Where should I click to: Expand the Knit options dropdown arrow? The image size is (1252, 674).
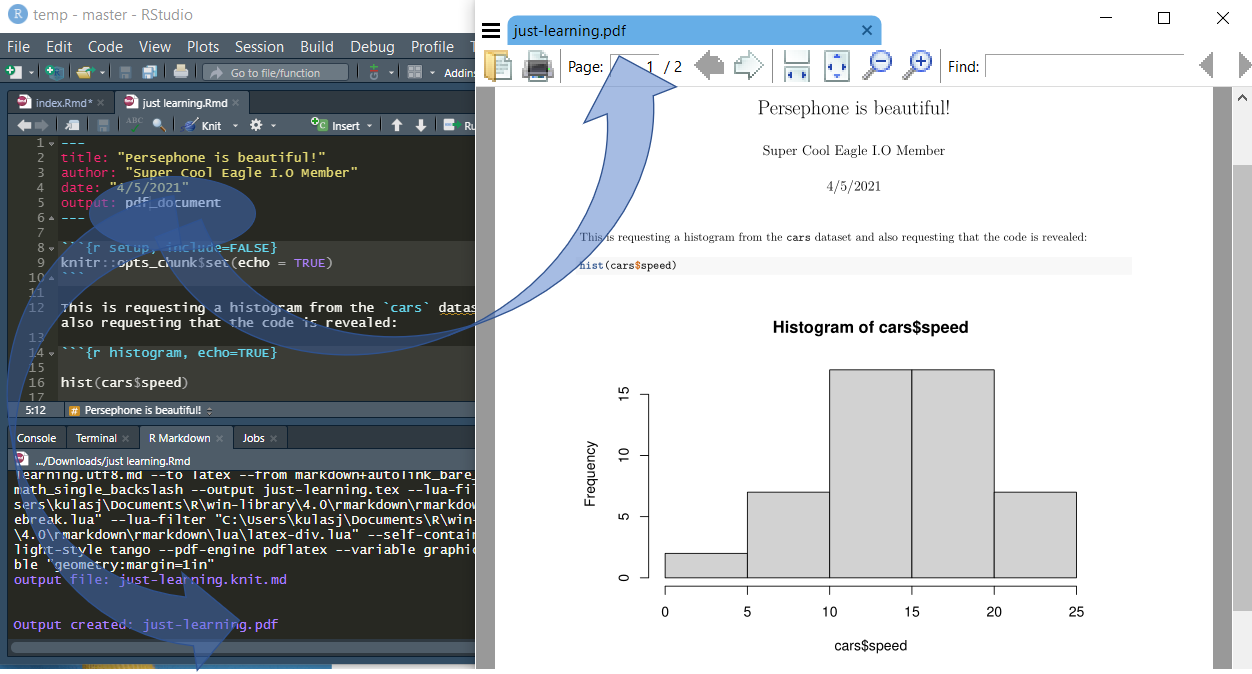pyautogui.click(x=235, y=126)
